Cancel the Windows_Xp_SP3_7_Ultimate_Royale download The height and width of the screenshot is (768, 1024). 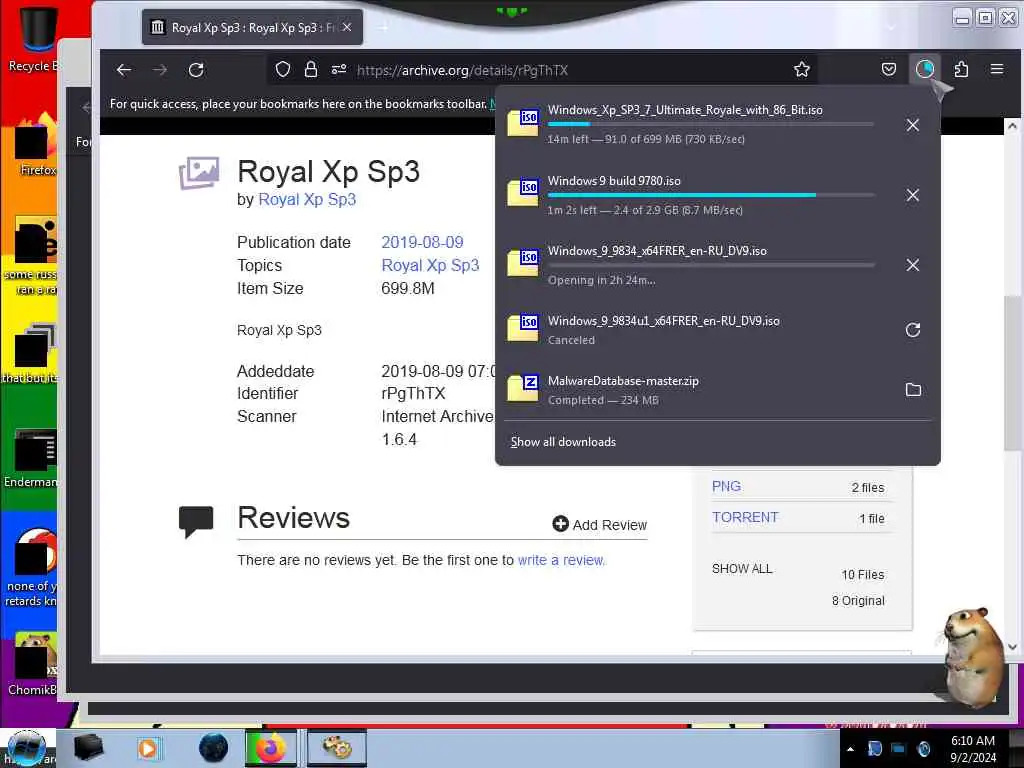(x=913, y=125)
